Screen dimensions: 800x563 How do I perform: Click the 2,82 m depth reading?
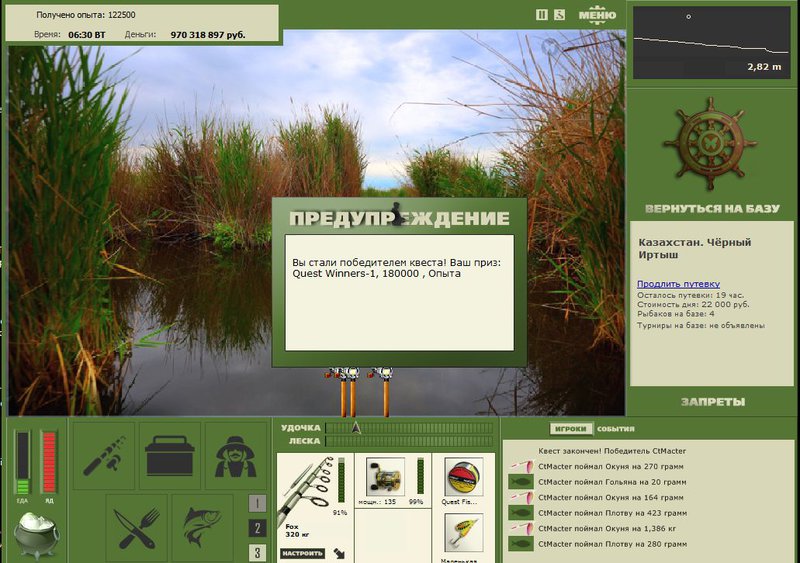(764, 66)
